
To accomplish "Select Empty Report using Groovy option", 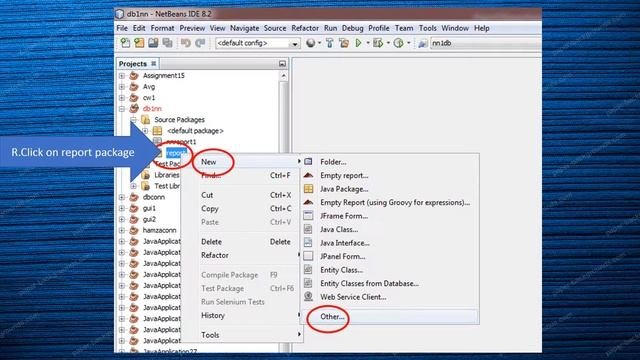I will coord(390,202).
